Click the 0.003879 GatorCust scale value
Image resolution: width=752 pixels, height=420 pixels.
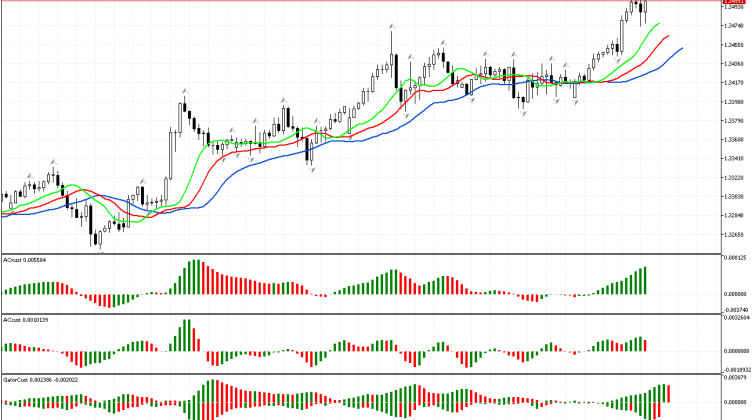point(733,378)
